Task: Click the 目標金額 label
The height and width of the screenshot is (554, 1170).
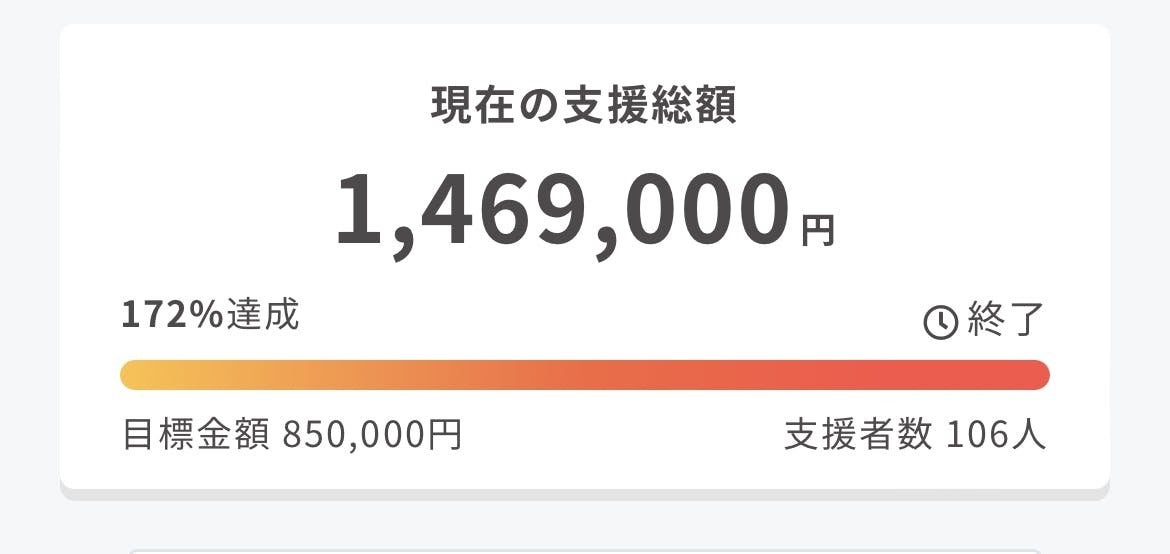Action: (196, 435)
